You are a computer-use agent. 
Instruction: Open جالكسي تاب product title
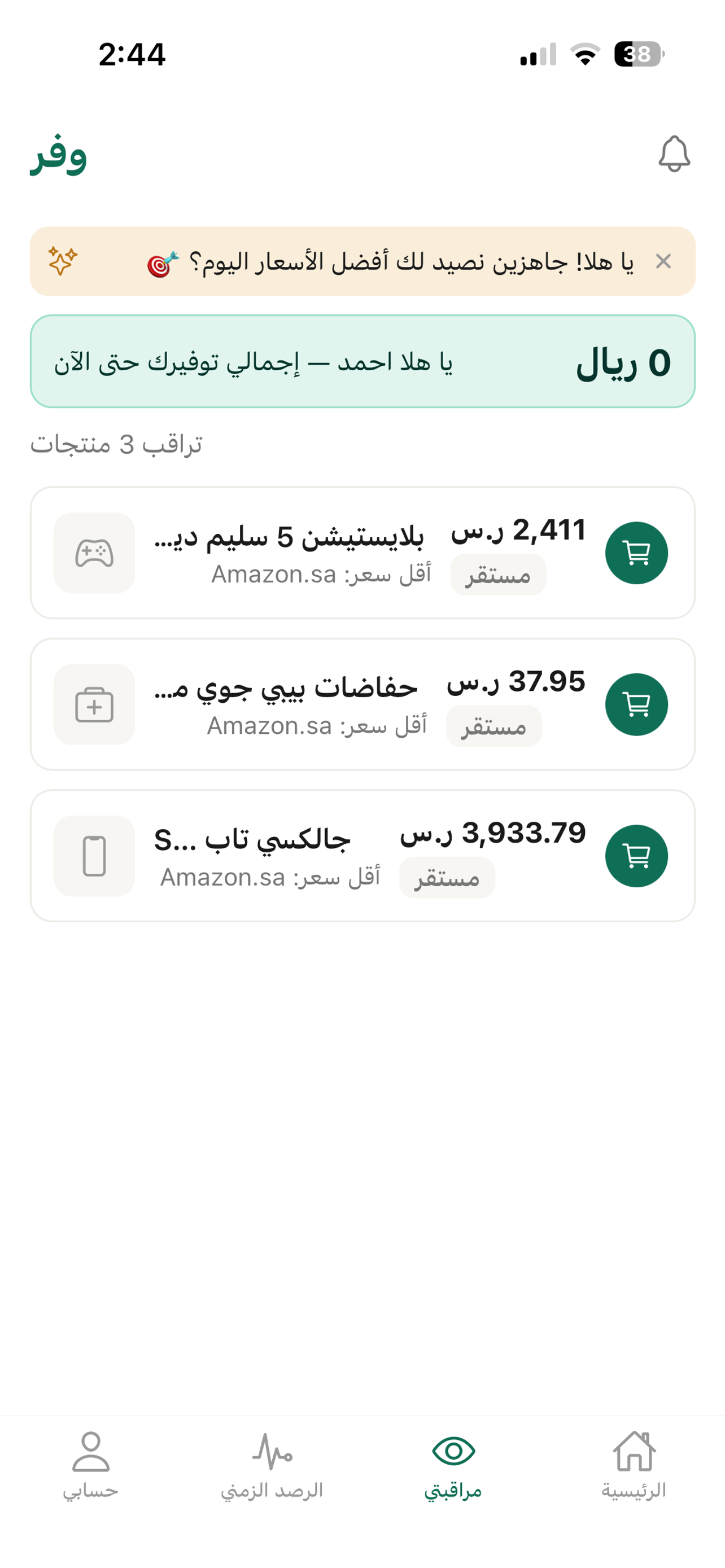252,840
